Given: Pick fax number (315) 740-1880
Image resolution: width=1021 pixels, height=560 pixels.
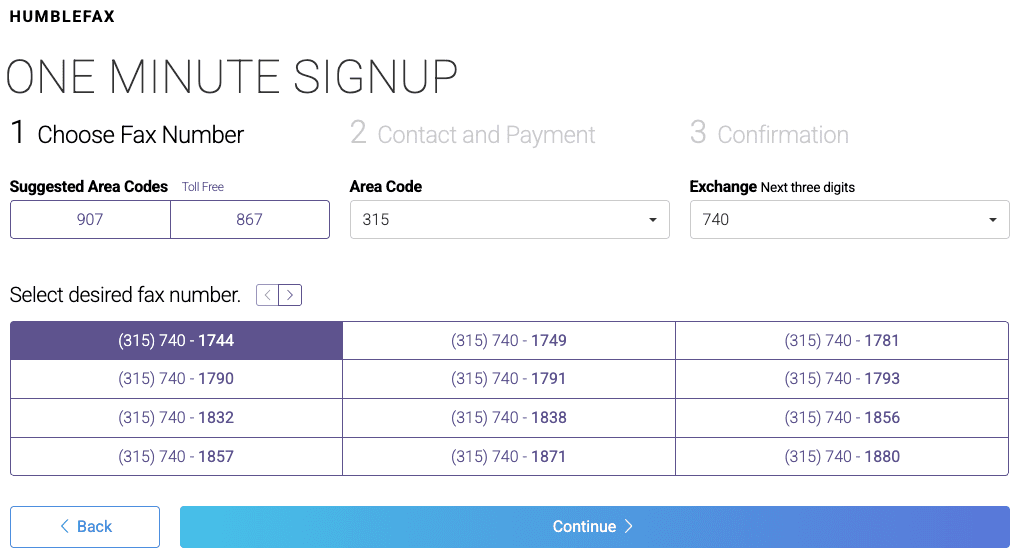Looking at the screenshot, I should pos(842,457).
